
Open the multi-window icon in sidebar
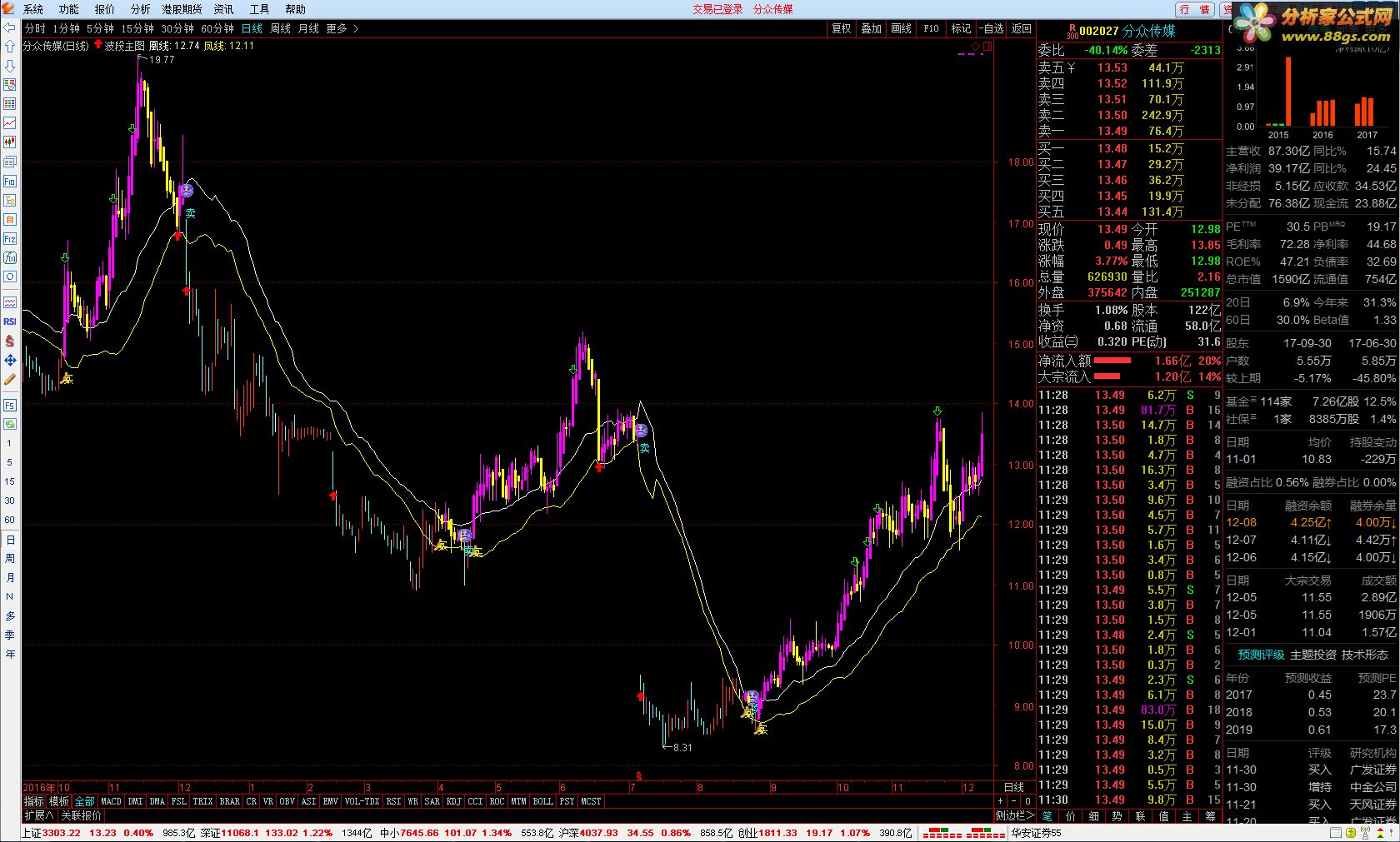[10, 162]
